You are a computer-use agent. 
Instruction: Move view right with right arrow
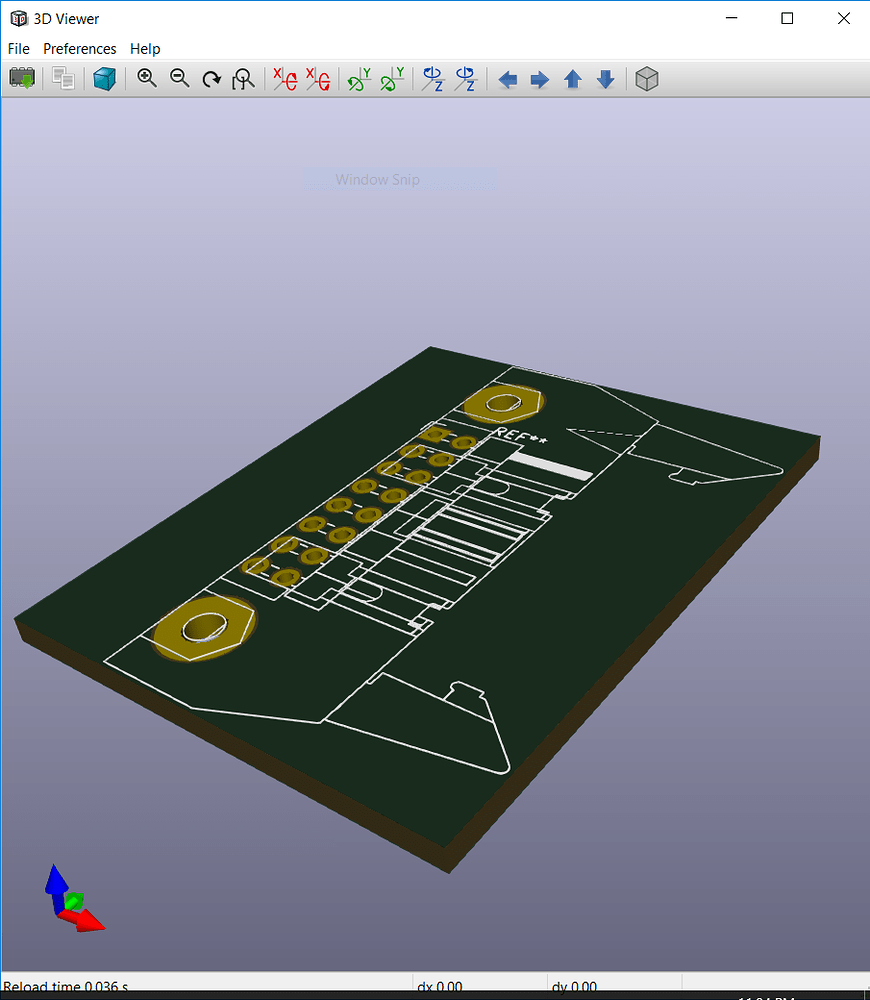(x=540, y=79)
